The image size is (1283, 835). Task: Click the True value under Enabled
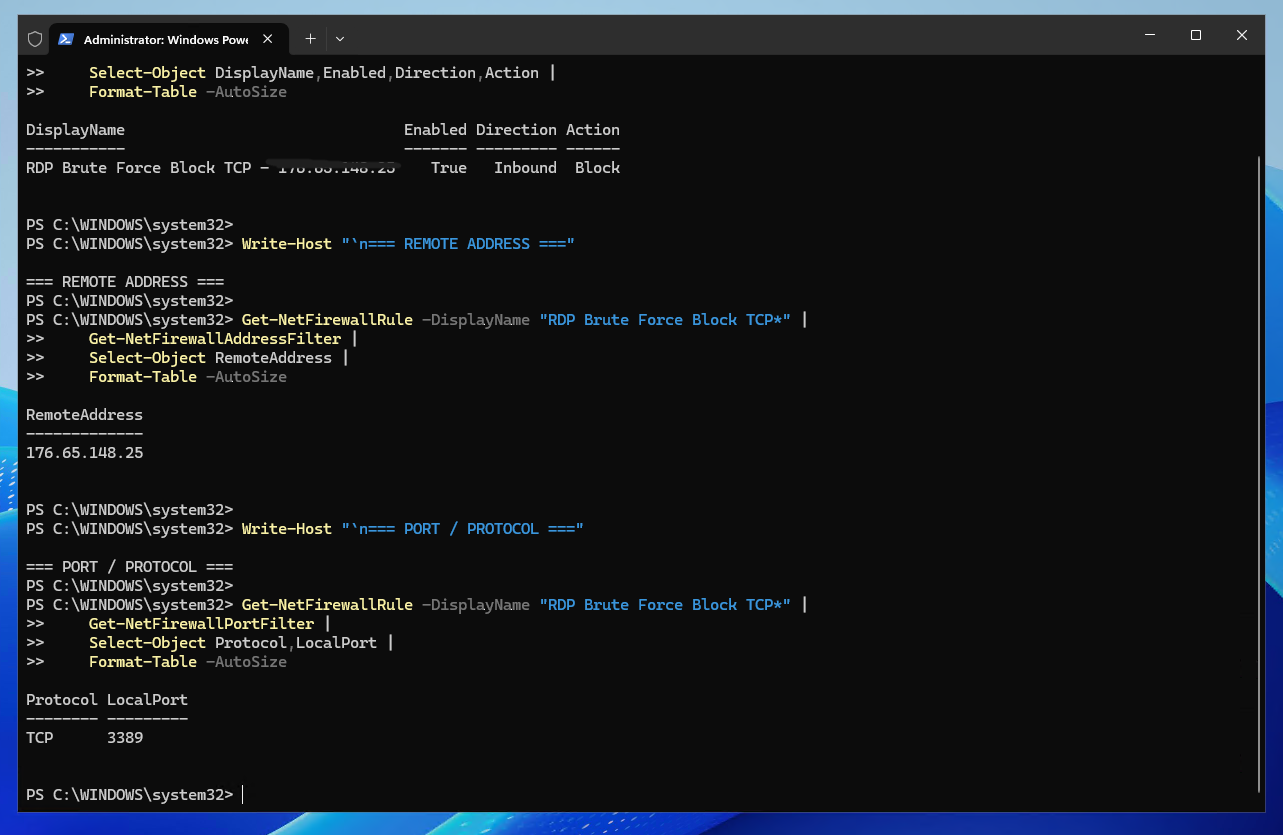click(x=449, y=168)
